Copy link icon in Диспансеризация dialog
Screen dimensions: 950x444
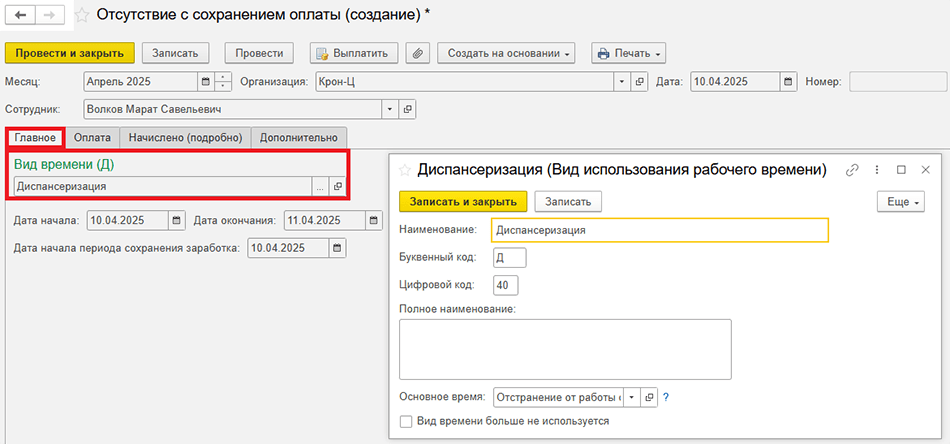pyautogui.click(x=853, y=171)
